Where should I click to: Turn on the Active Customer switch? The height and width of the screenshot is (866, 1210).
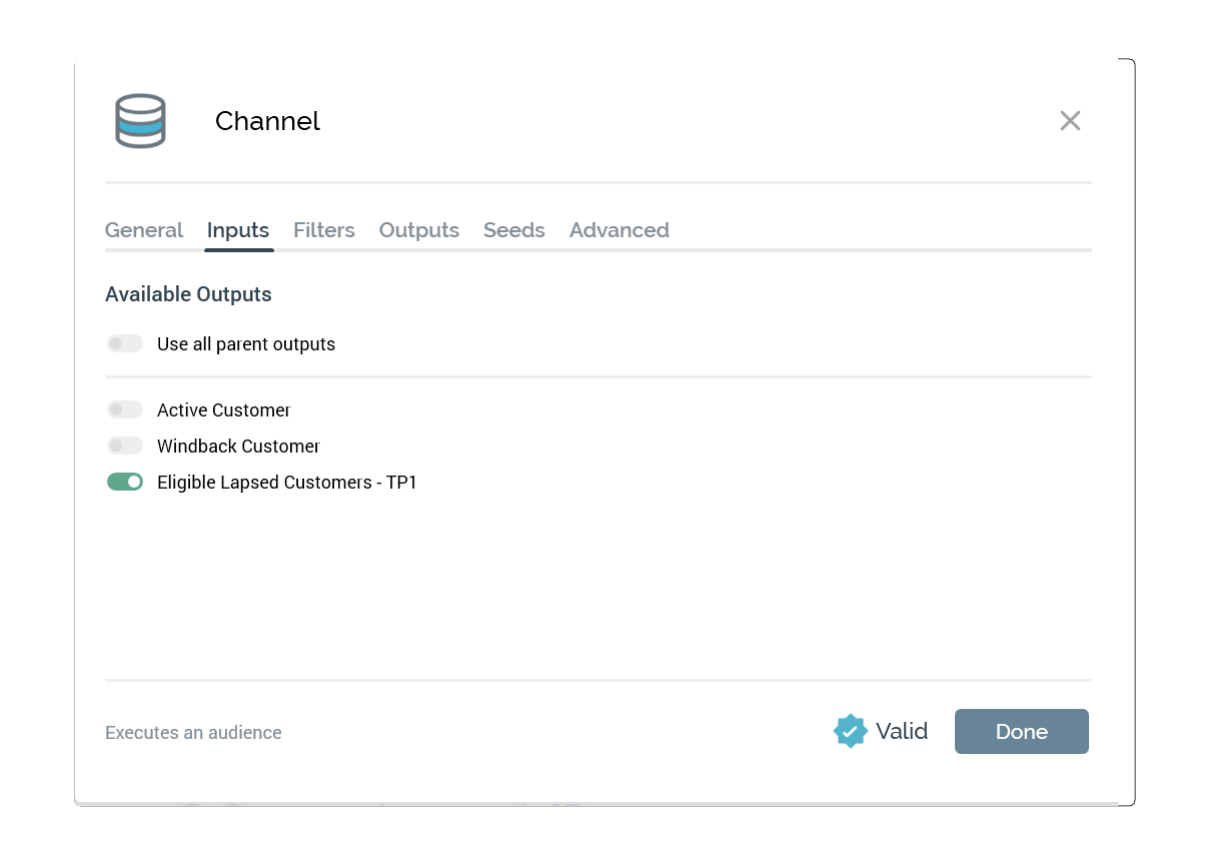pos(125,410)
